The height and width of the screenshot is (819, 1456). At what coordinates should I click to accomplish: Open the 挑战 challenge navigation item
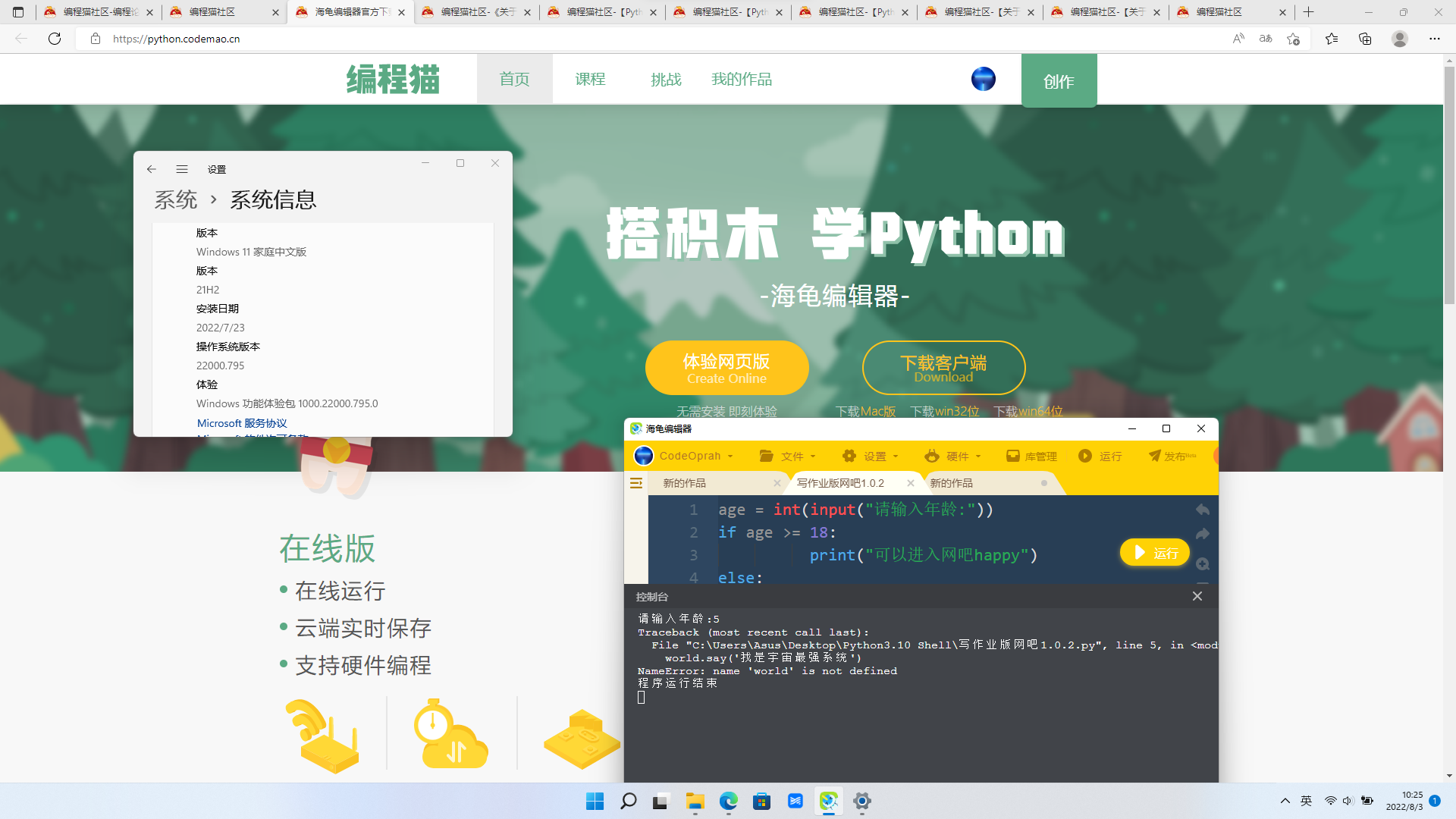coord(667,79)
